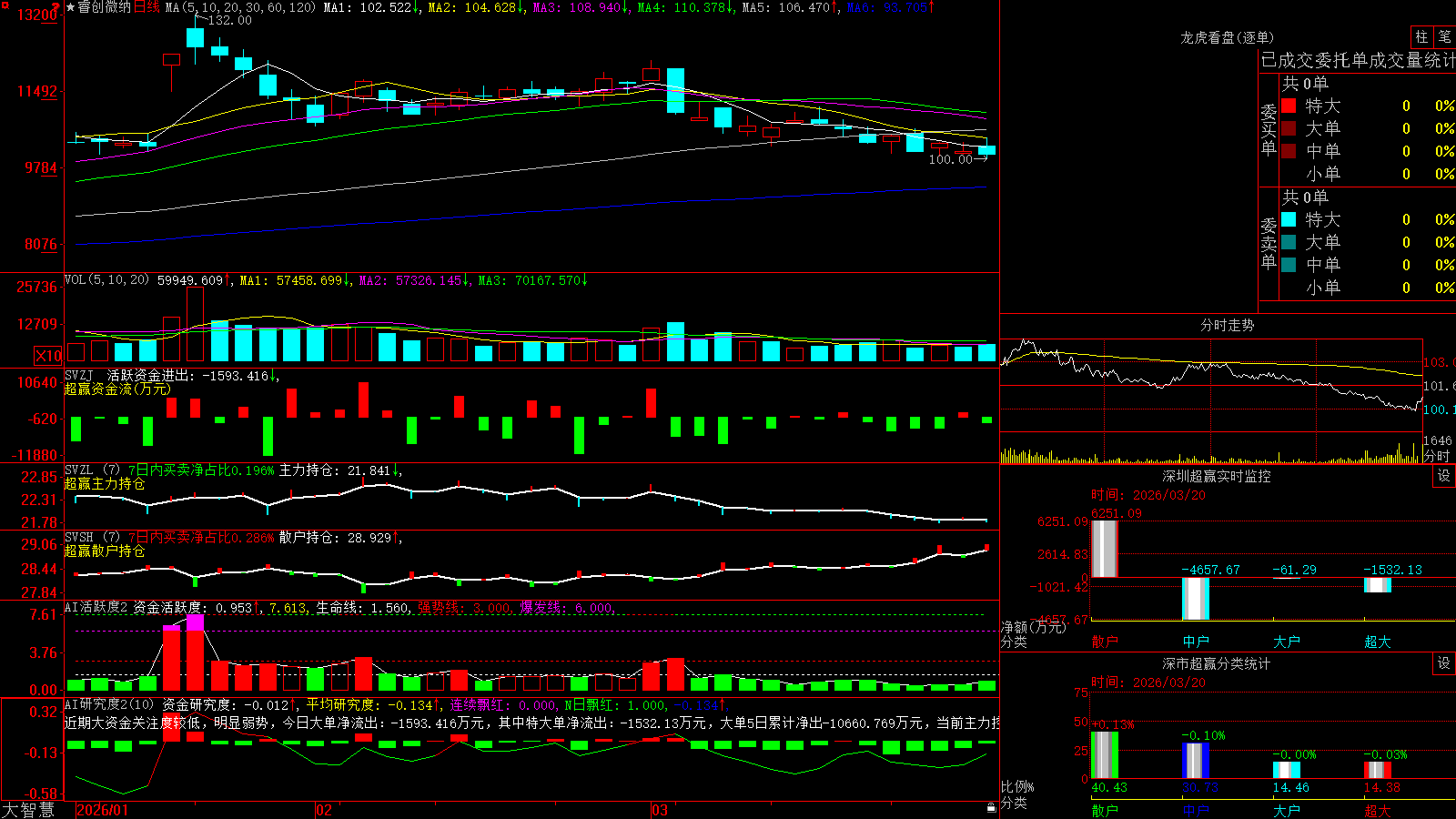Select the SVZL 主力持仓 indicator label

(77, 470)
